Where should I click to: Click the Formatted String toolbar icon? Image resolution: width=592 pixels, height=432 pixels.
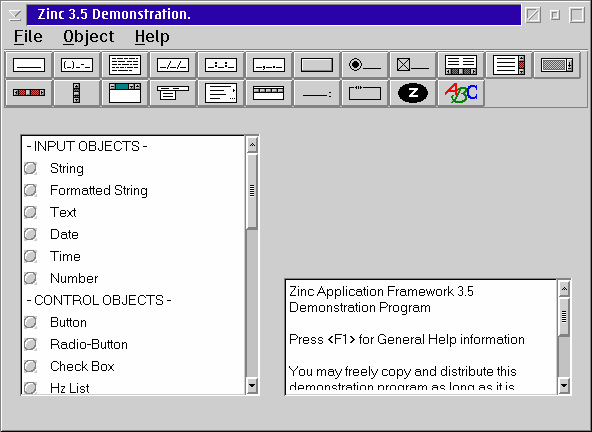(x=77, y=65)
